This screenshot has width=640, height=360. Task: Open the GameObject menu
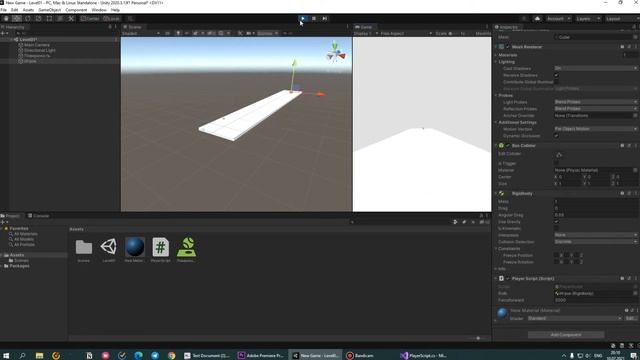50,10
